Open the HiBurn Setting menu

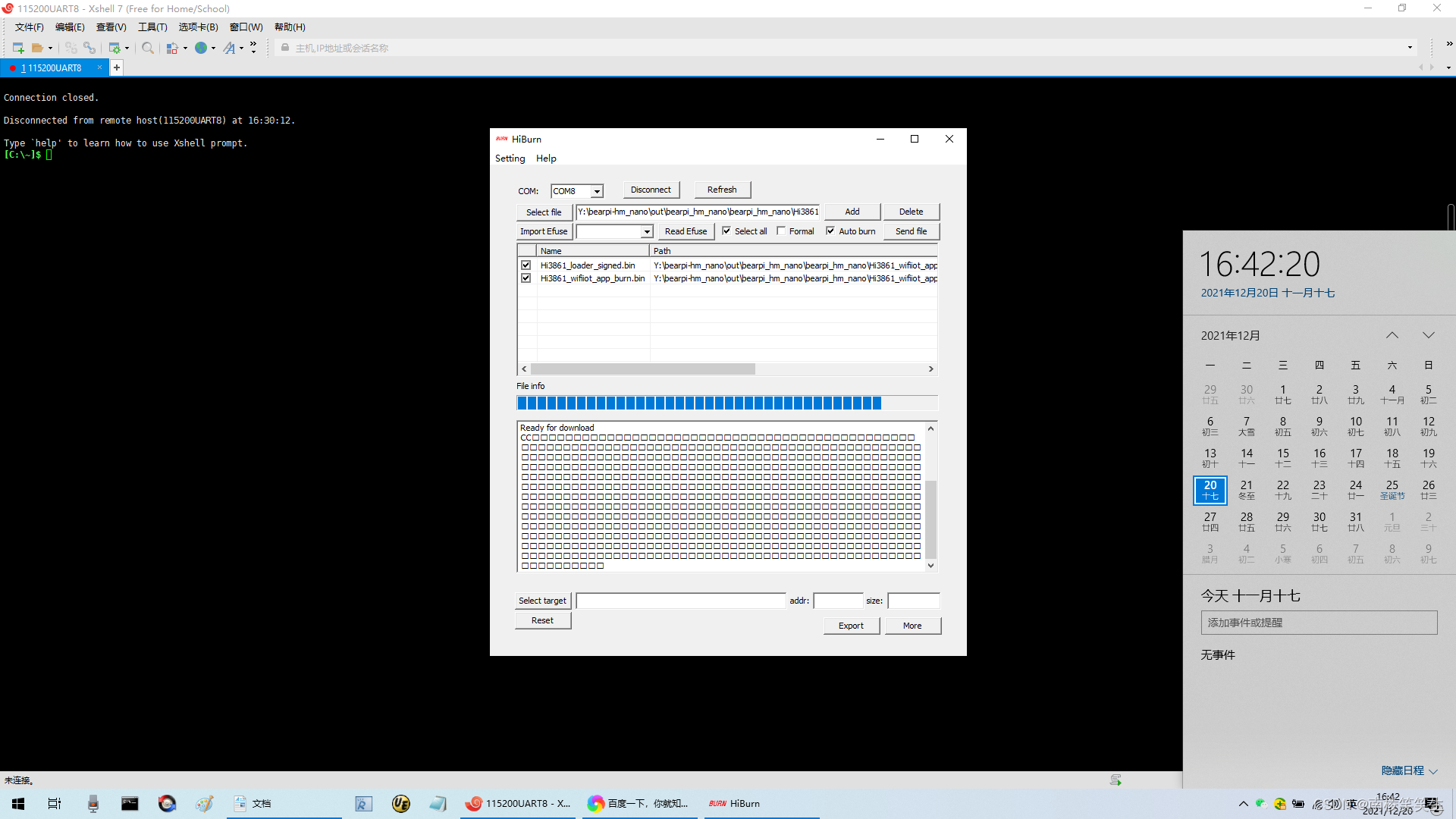510,158
